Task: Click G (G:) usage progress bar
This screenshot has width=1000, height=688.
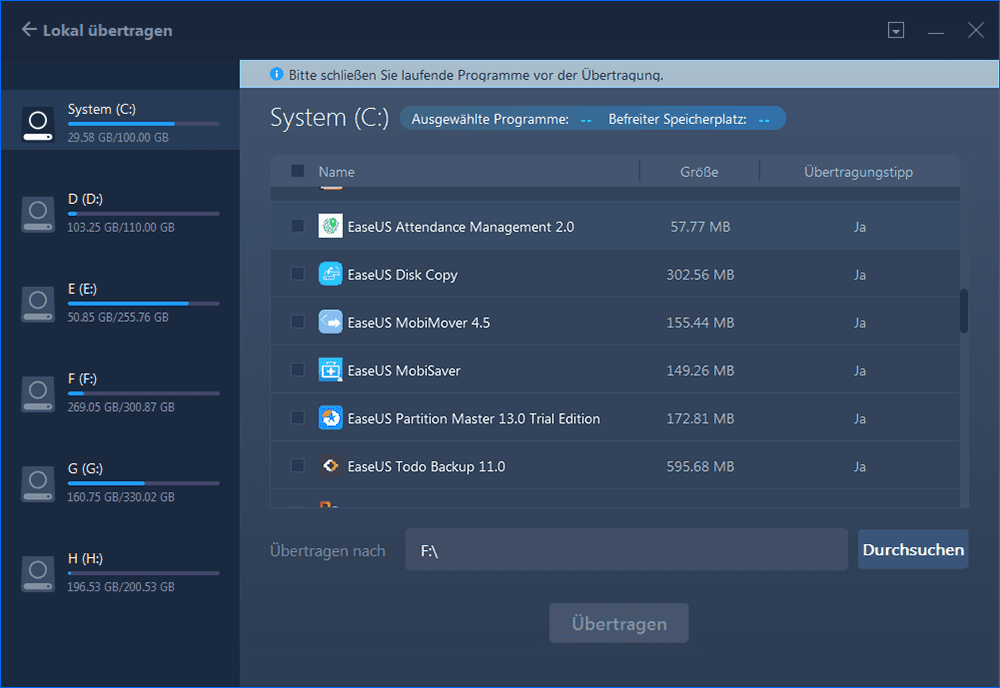Action: point(143,483)
